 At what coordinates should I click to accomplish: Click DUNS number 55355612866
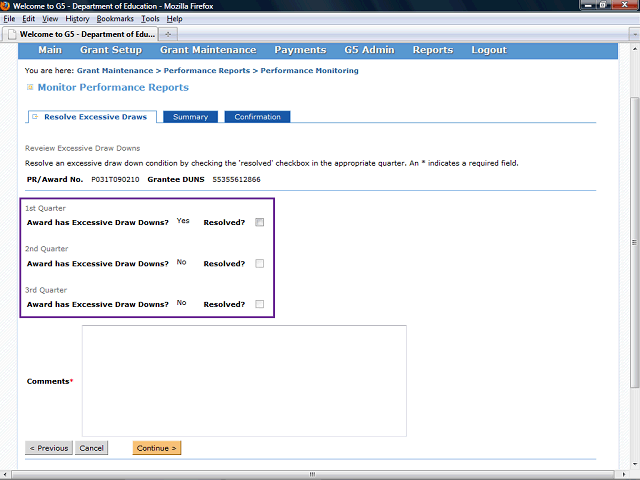coord(236,179)
